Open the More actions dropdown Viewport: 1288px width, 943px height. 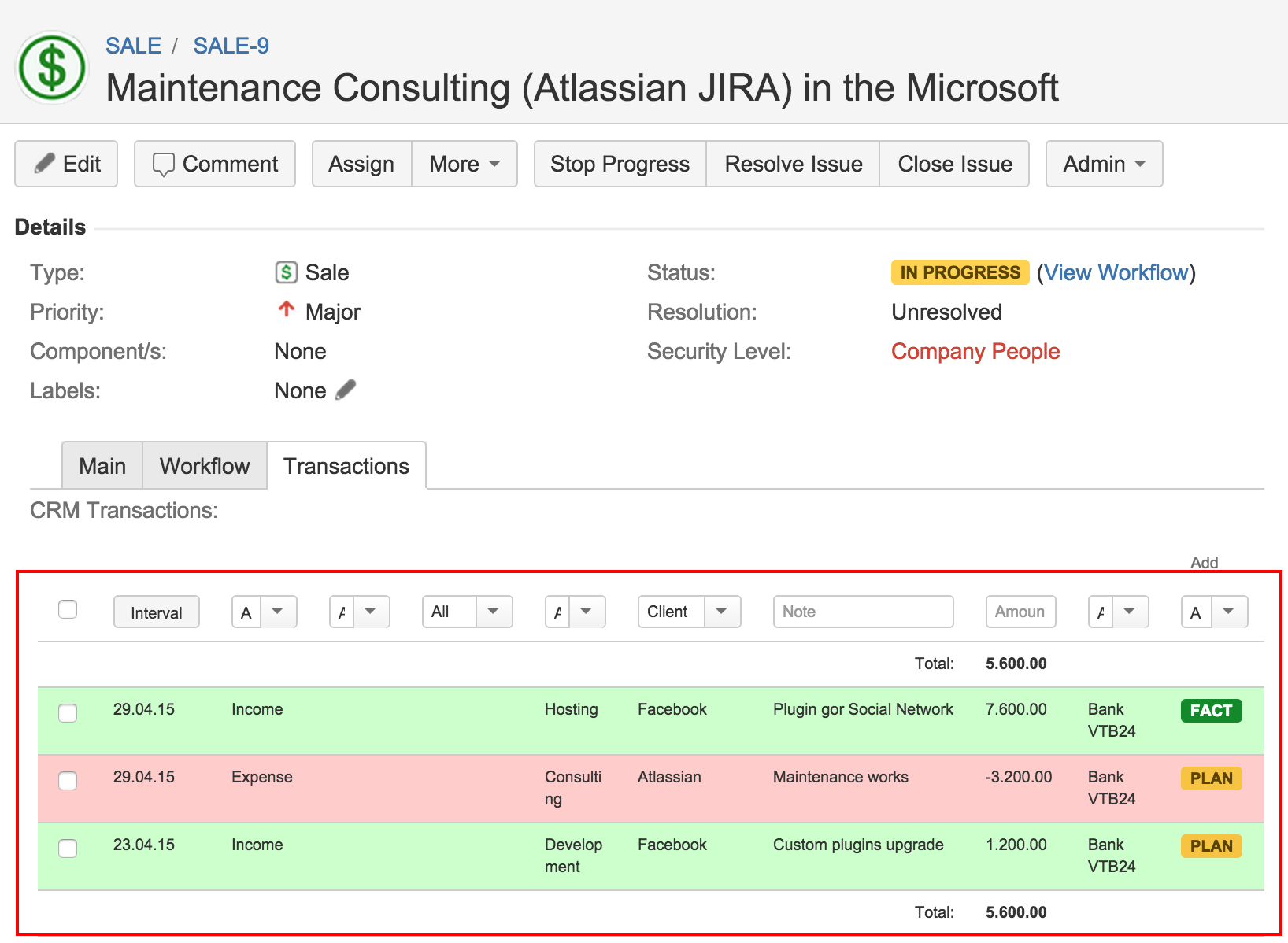pos(464,164)
